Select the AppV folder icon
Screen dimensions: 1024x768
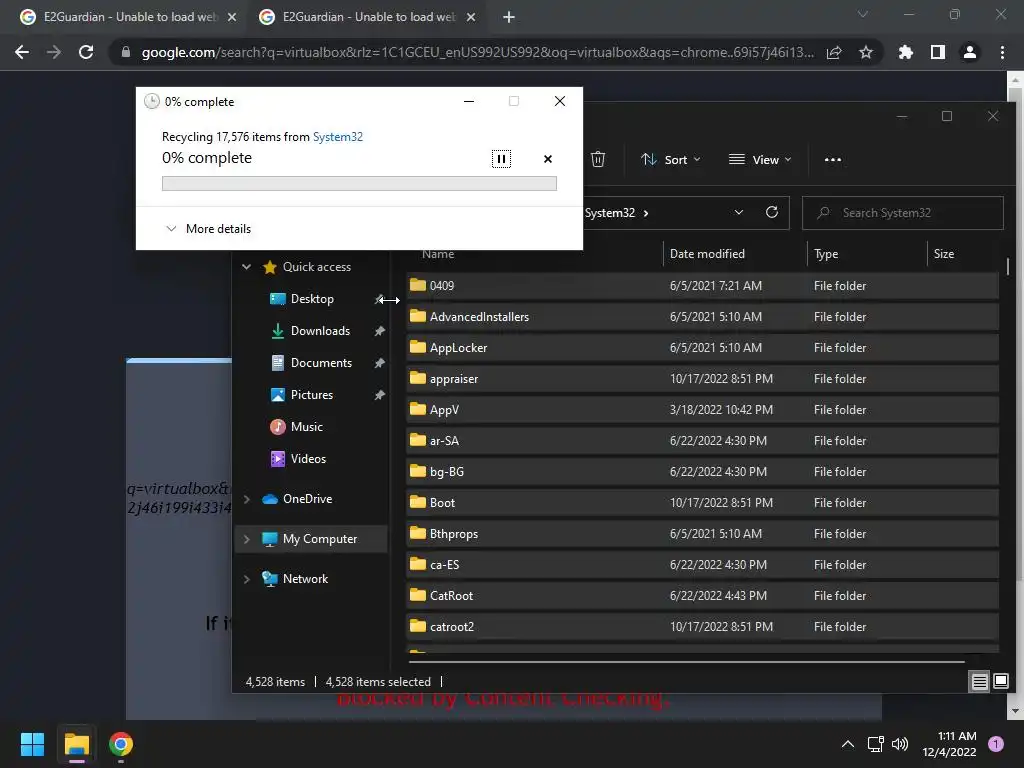(x=418, y=409)
